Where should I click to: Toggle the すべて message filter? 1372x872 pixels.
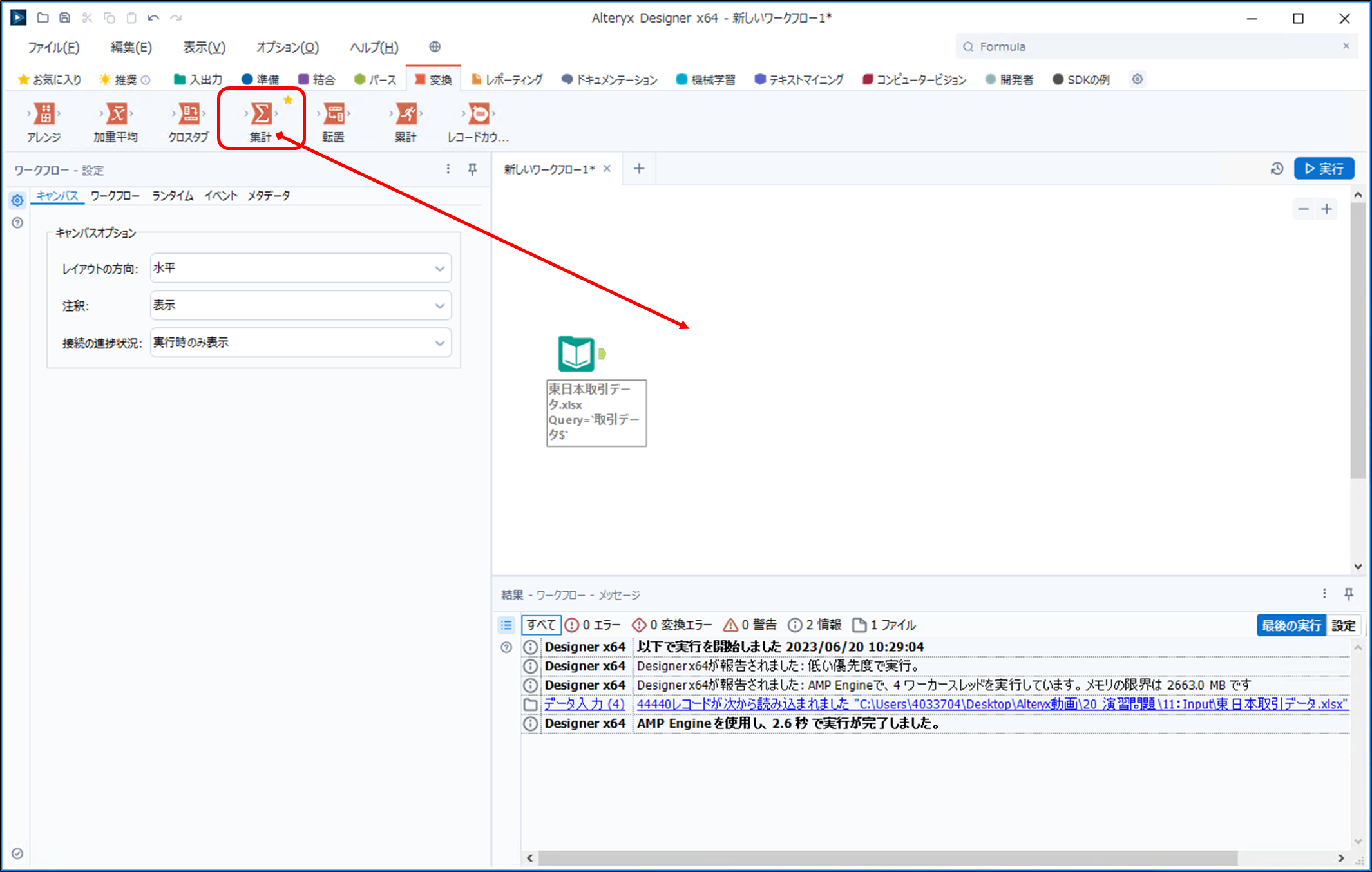pyautogui.click(x=540, y=625)
